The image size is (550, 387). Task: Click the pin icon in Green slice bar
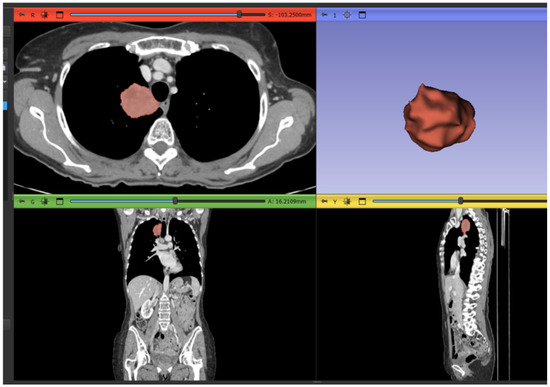[x=22, y=201]
